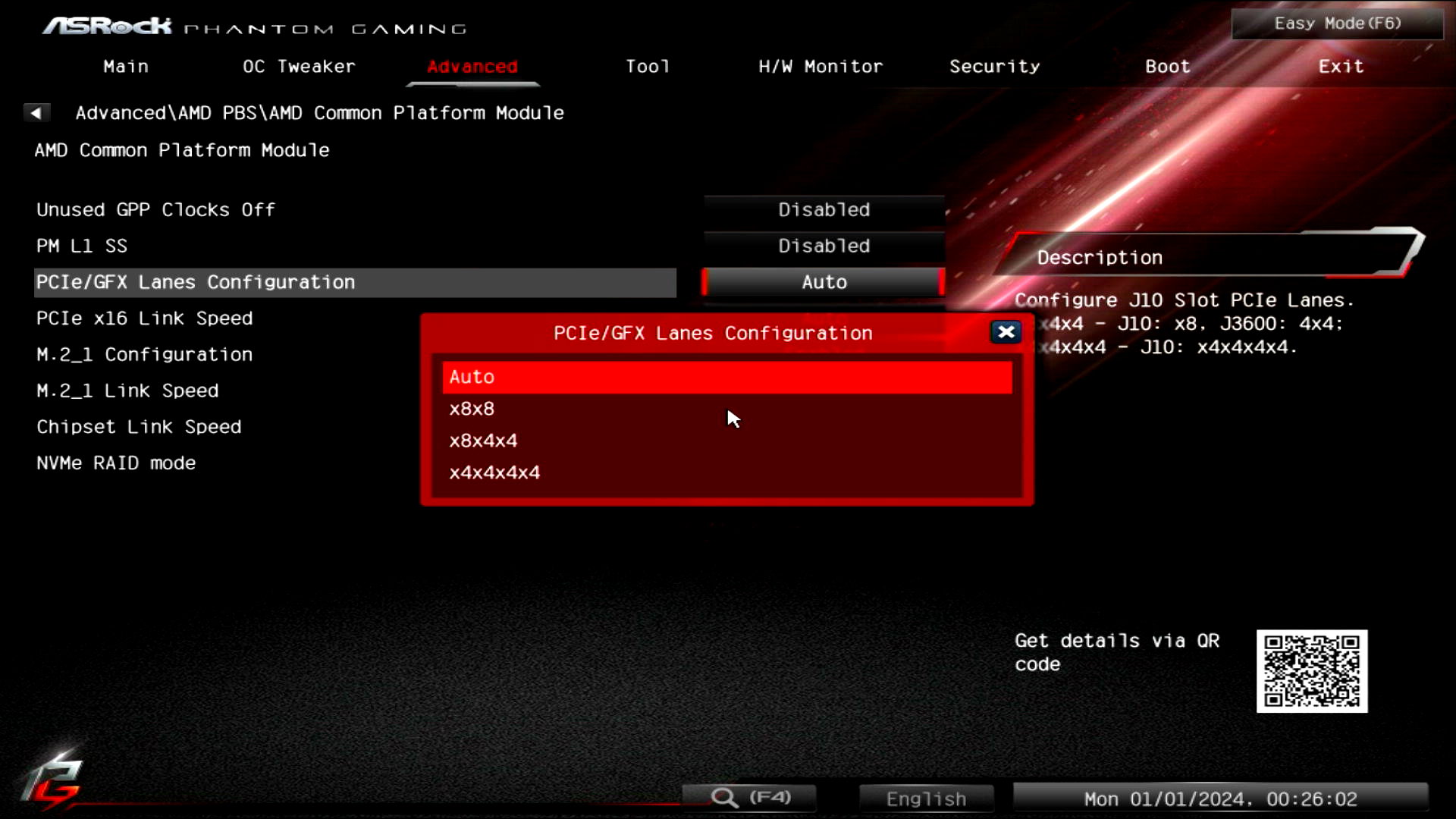Select Auto in the lanes list
This screenshot has width=1456, height=819.
point(726,377)
